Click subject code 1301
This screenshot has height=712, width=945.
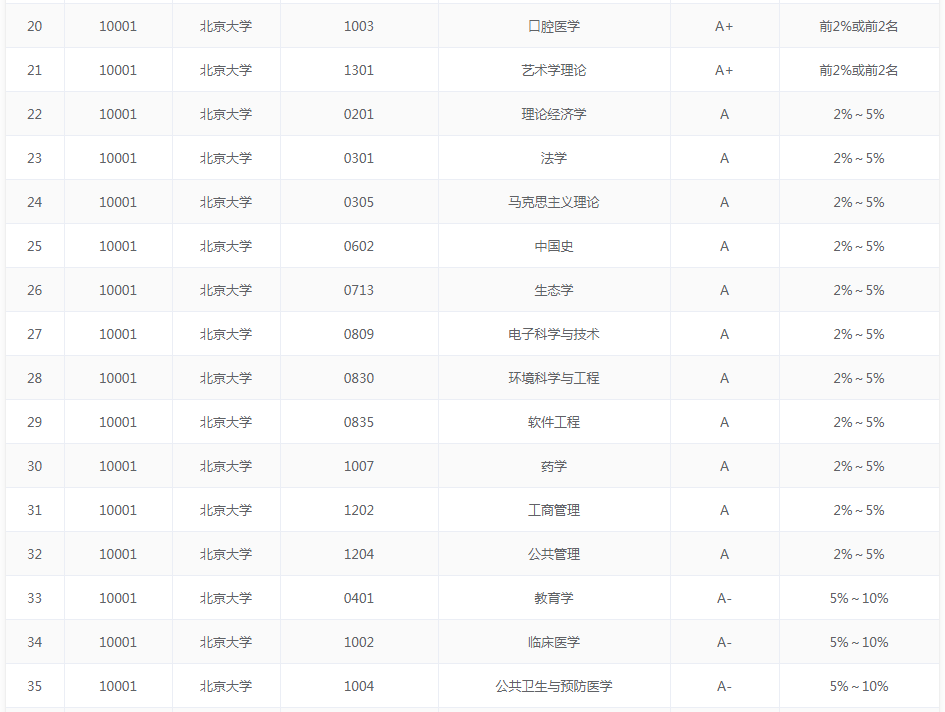tap(359, 71)
